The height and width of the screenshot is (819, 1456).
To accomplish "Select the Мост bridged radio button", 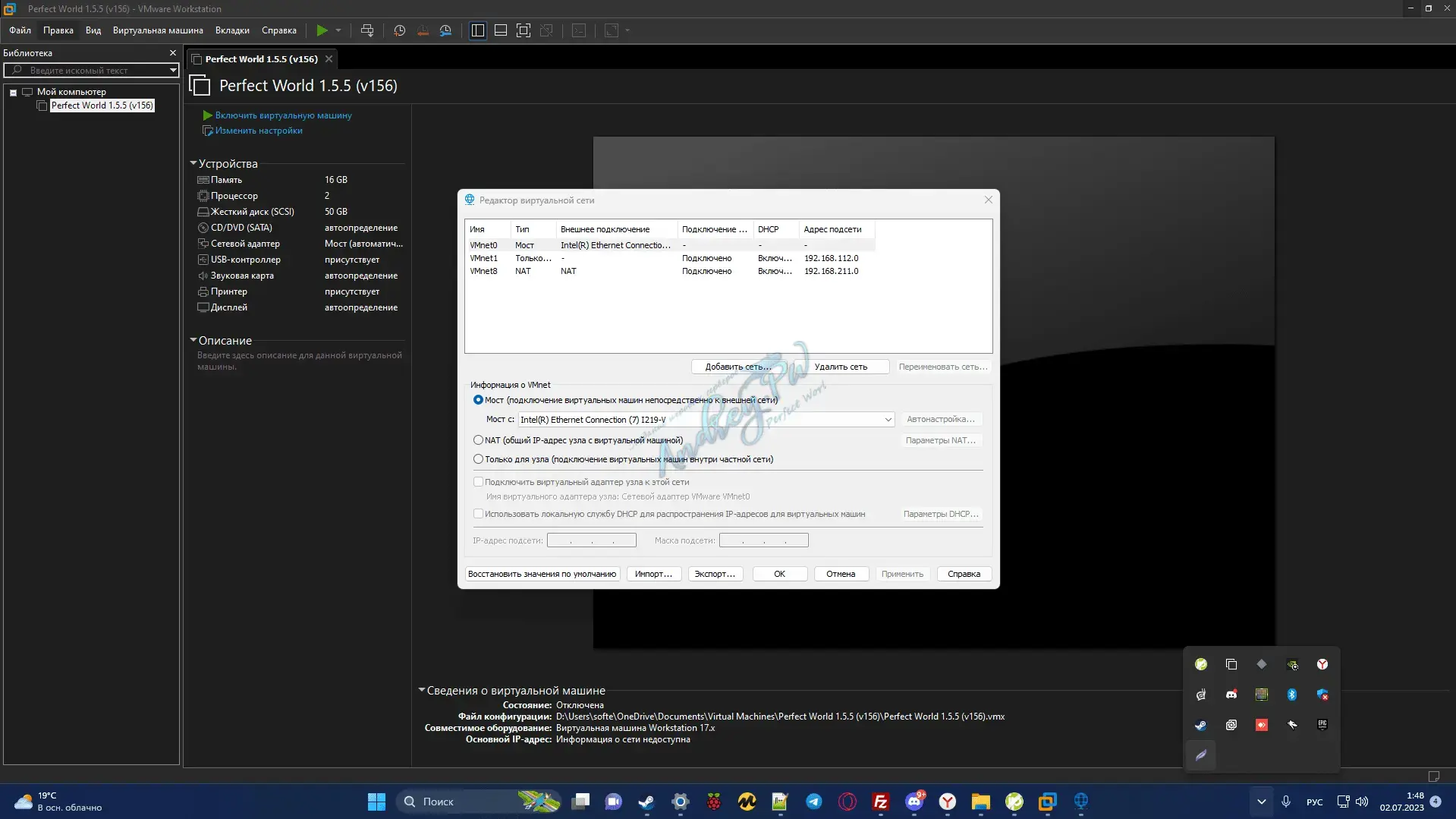I will tap(478, 400).
